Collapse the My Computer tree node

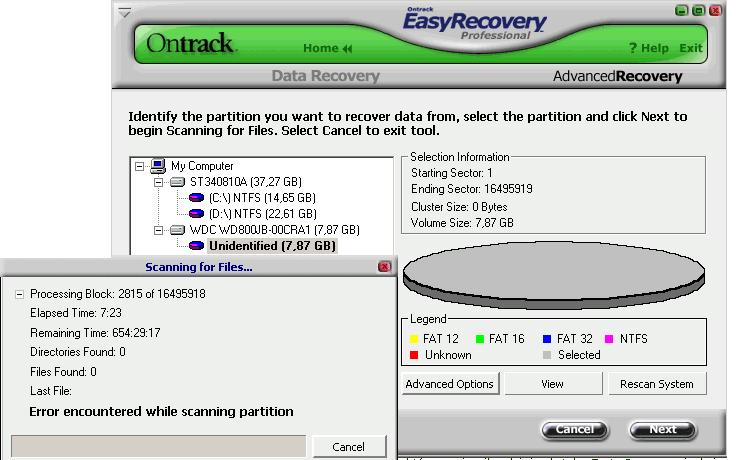point(139,166)
